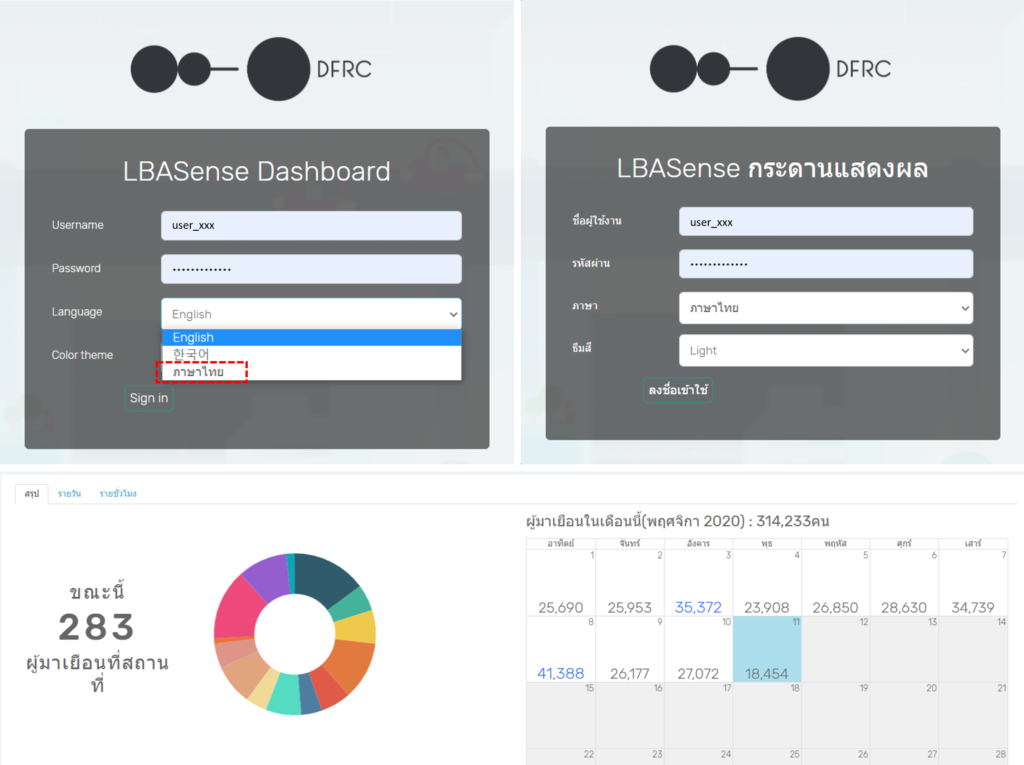The height and width of the screenshot is (765, 1024).
Task: Select the สรุป summary tab
Action: coord(31,494)
